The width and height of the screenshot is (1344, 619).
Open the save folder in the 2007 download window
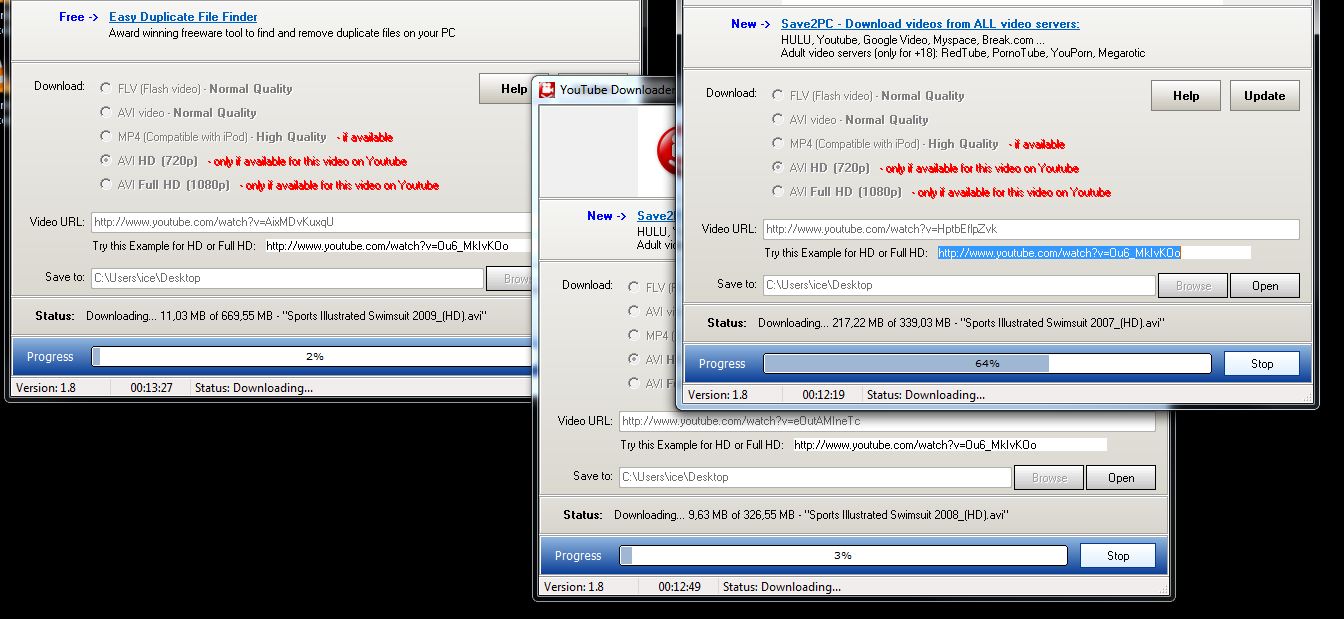(x=1265, y=285)
